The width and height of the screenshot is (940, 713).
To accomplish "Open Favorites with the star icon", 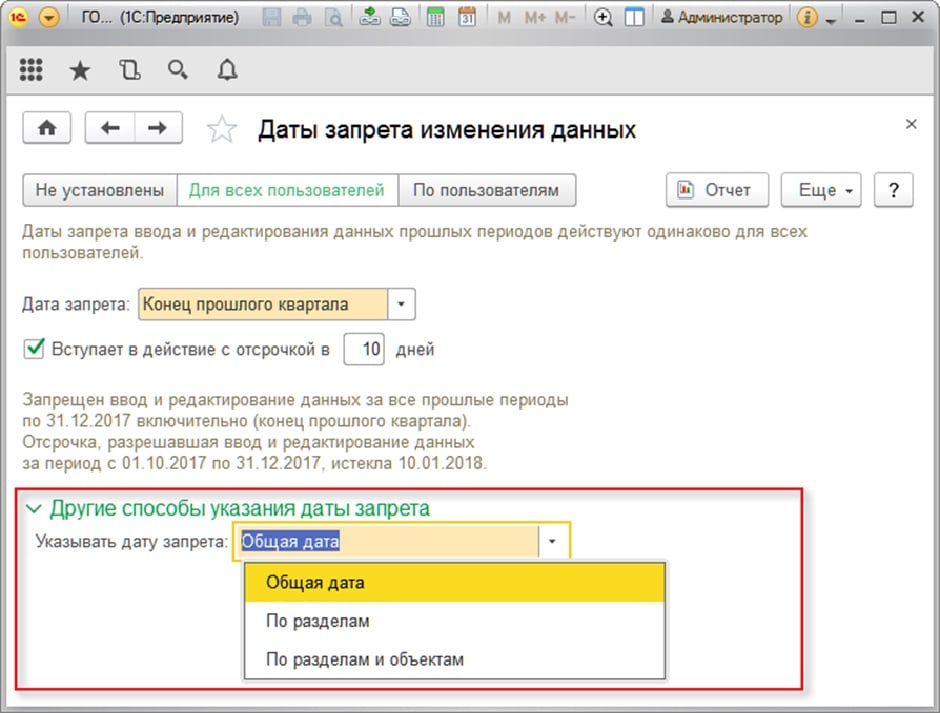I will (80, 70).
